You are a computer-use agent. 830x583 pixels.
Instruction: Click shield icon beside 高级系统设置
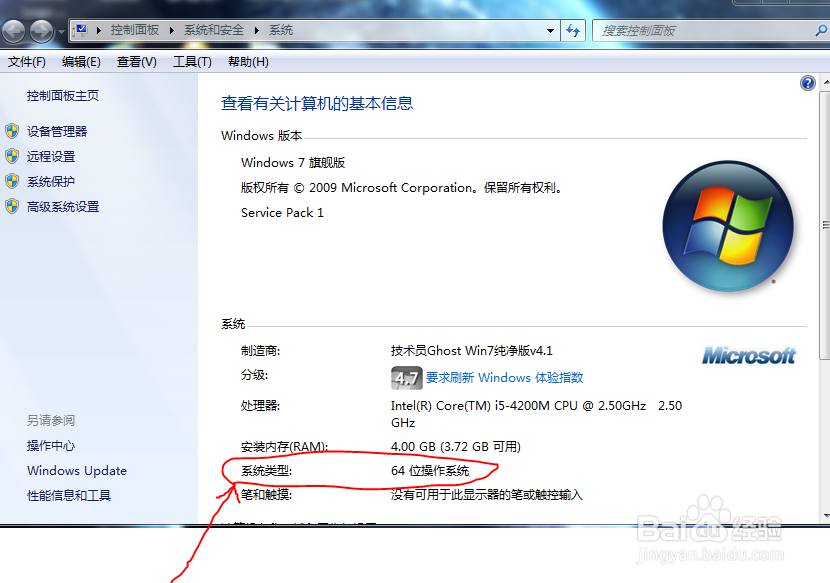[x=12, y=207]
